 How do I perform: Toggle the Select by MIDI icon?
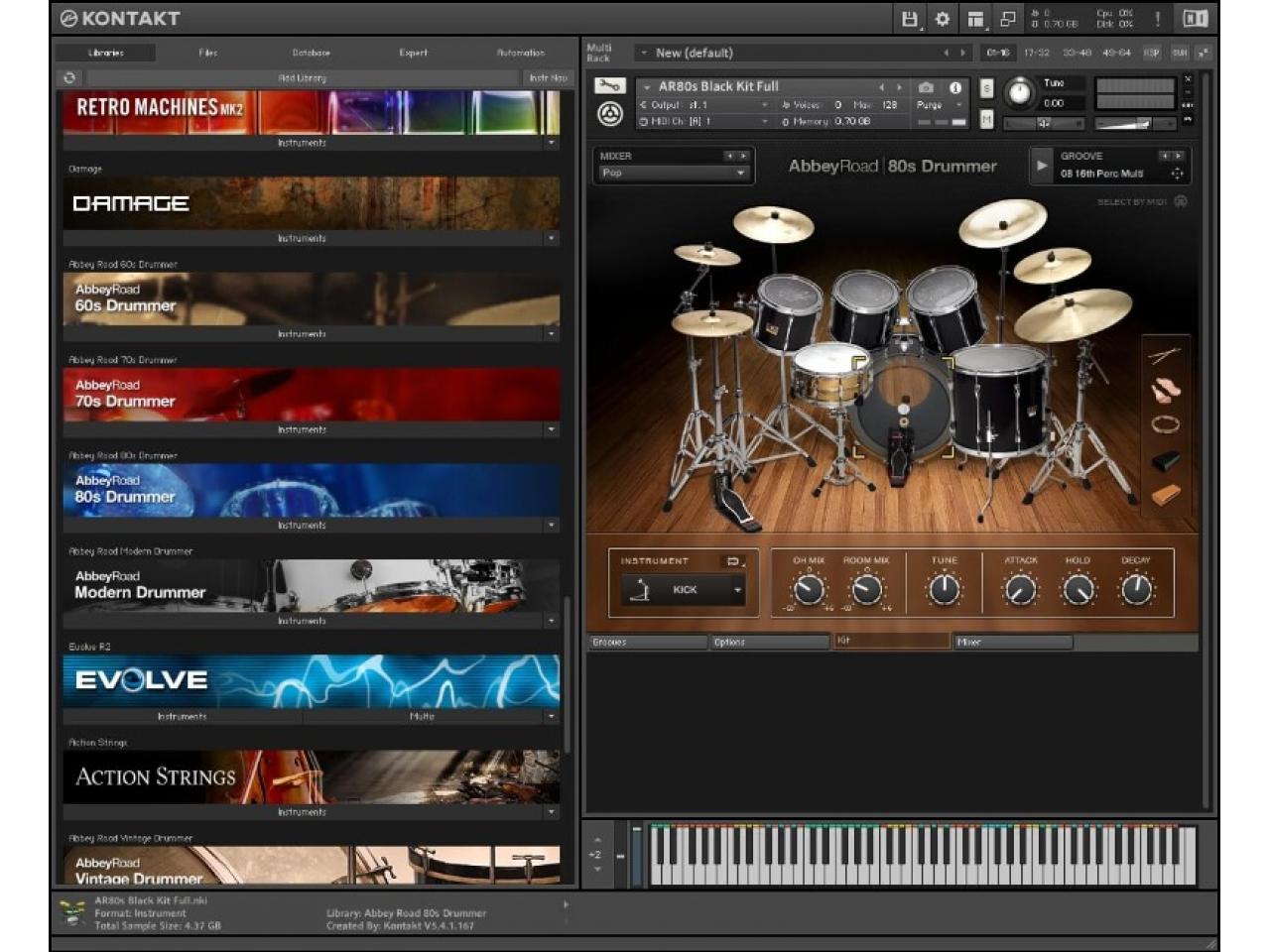[x=1181, y=201]
